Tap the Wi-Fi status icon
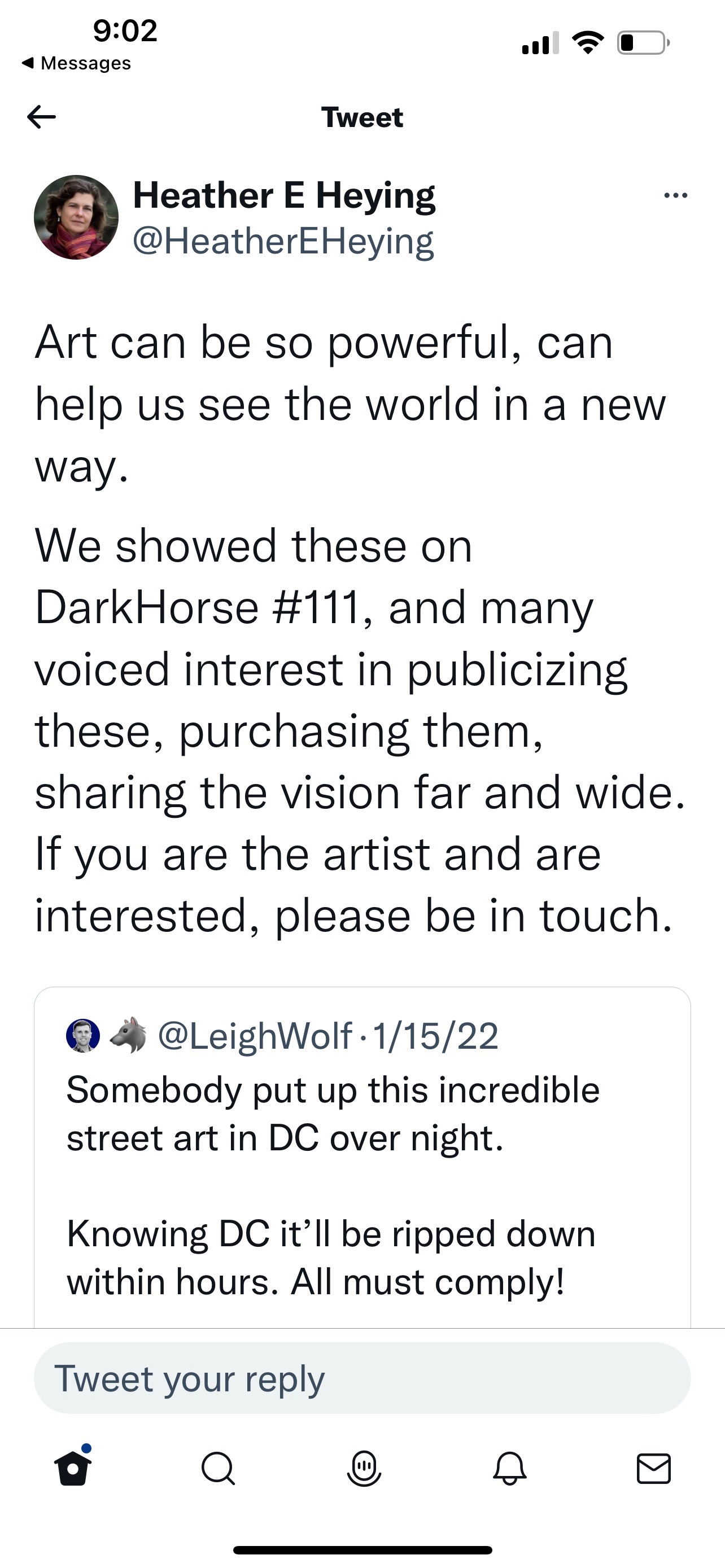Viewport: 725px width, 1568px height. click(x=587, y=42)
